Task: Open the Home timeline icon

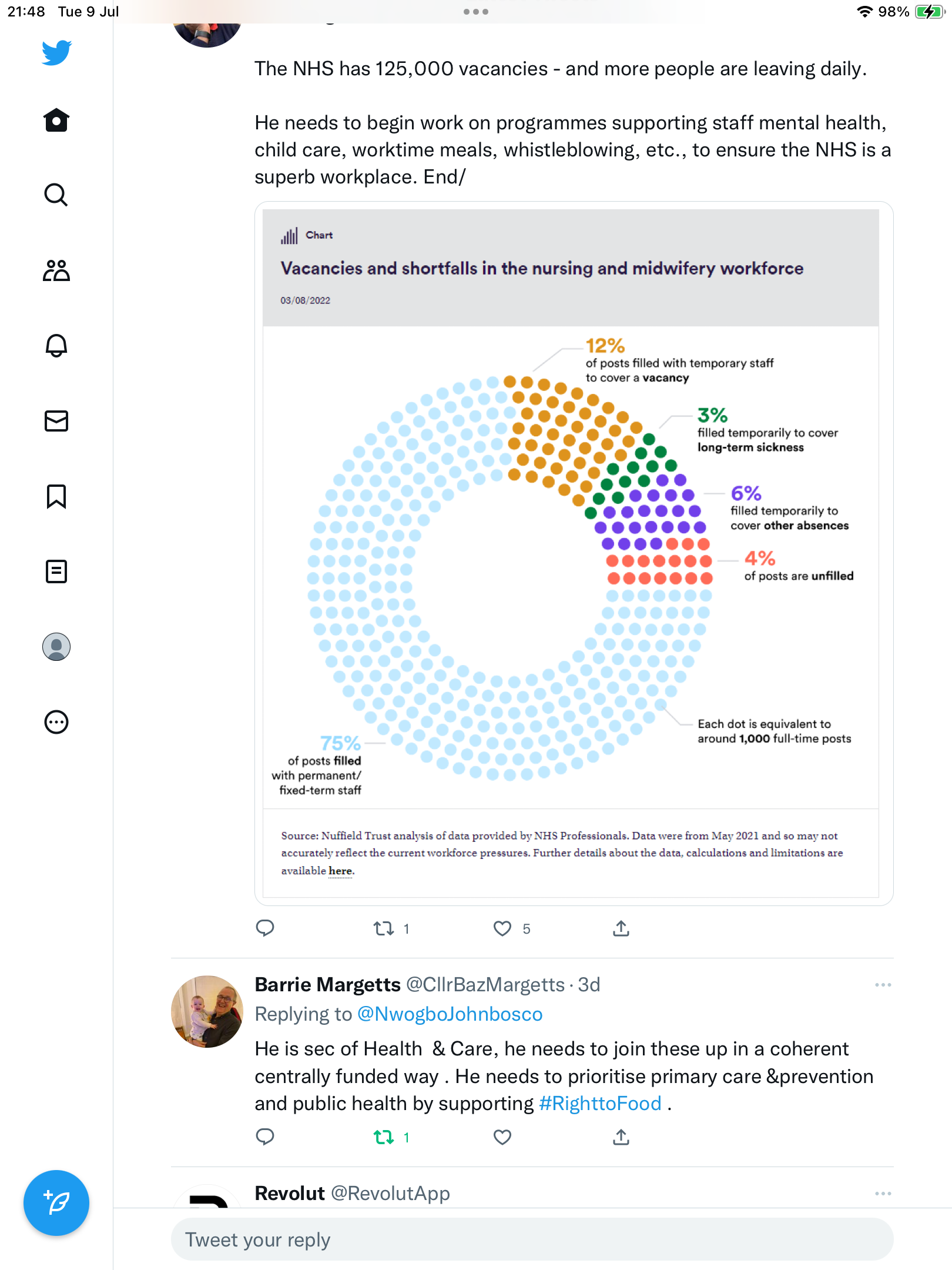Action: click(x=56, y=121)
